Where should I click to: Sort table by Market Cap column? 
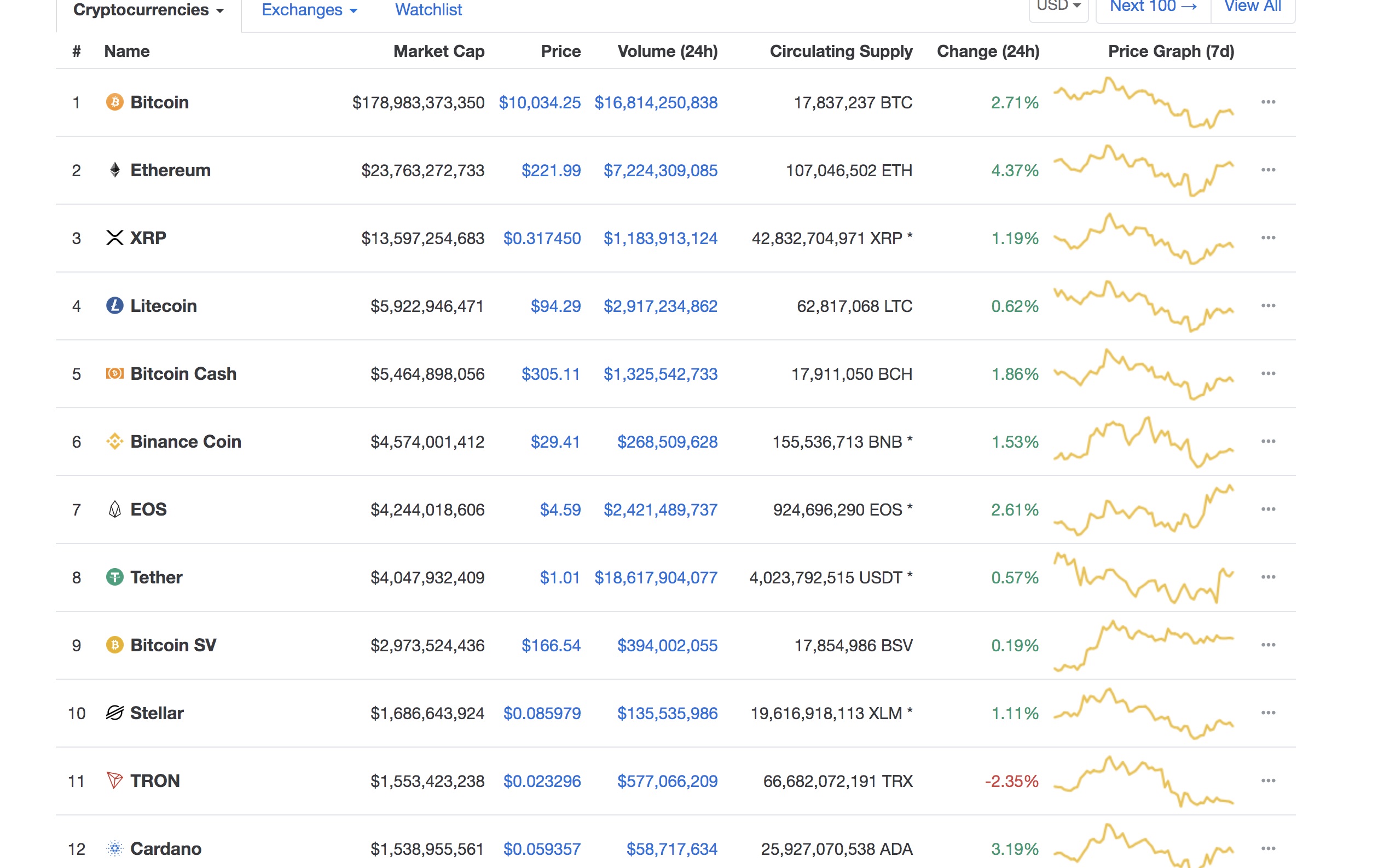(x=439, y=51)
